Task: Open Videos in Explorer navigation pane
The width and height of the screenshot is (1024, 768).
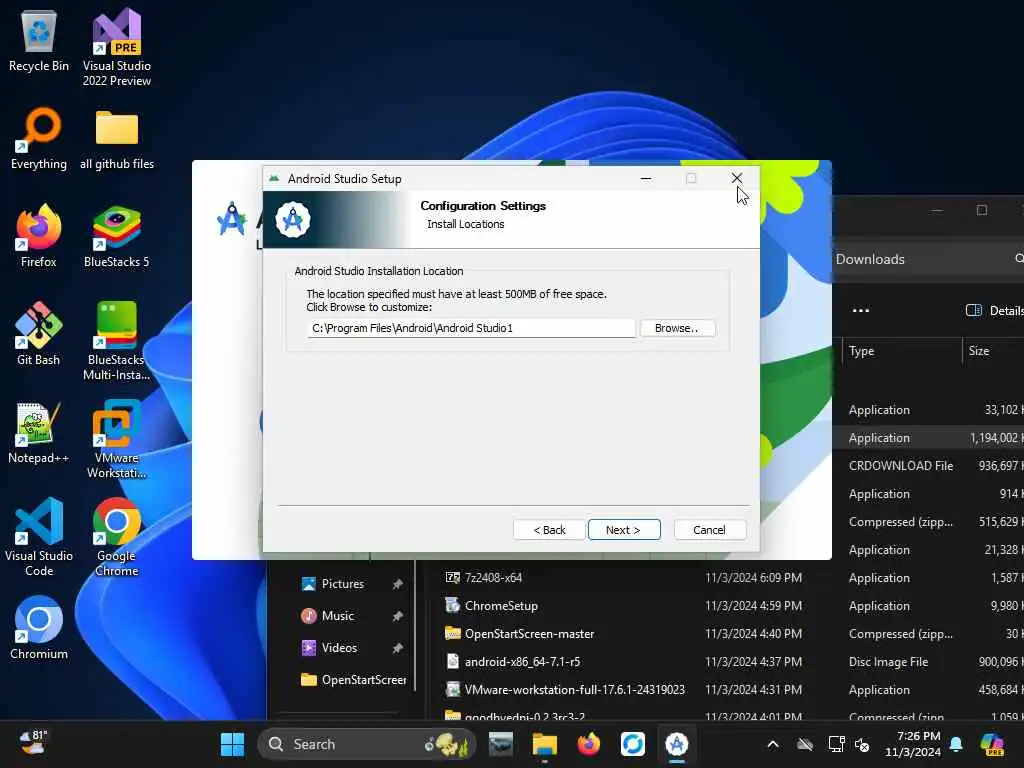Action: pos(339,648)
